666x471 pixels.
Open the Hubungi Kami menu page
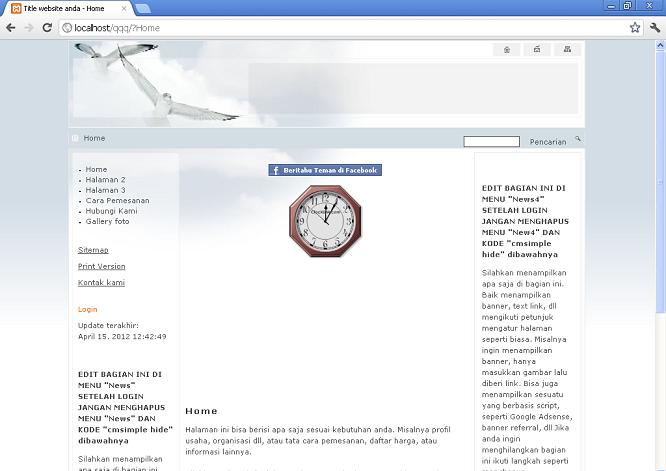111,211
